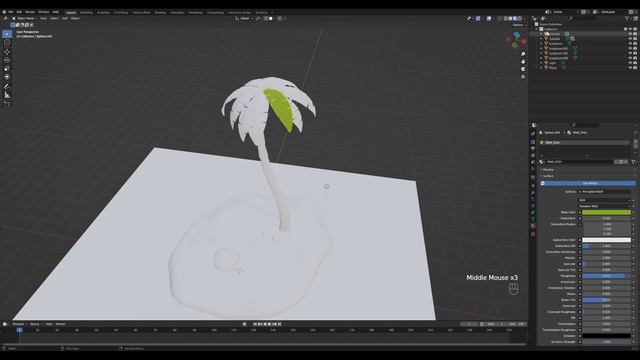
Task: Collapse the Collection tree in outliner
Action: pos(537,29)
